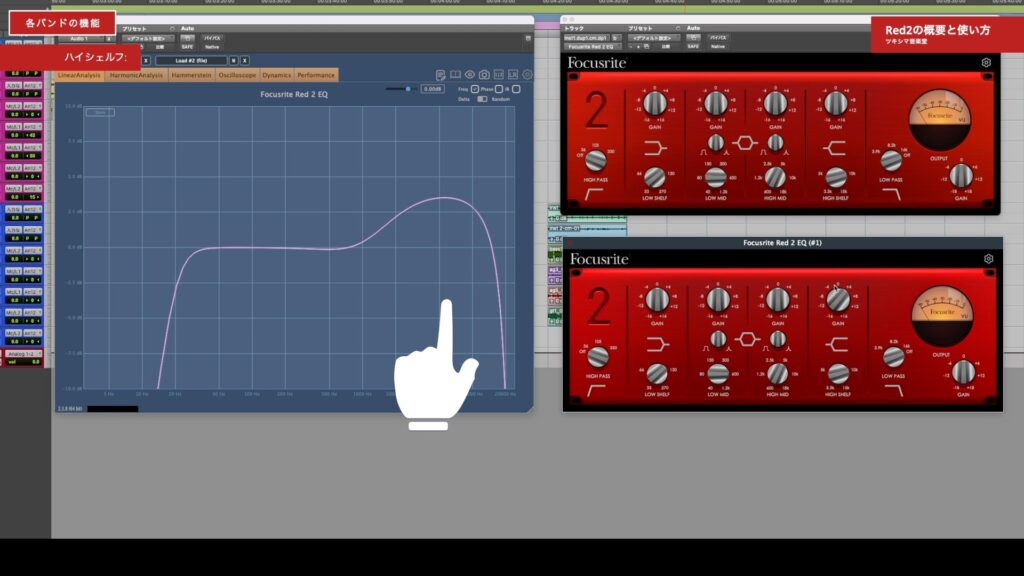Click the LOW SHELF frequency knob in Red 2 EQ (#1)
1024x576 pixels.
pyautogui.click(x=658, y=374)
